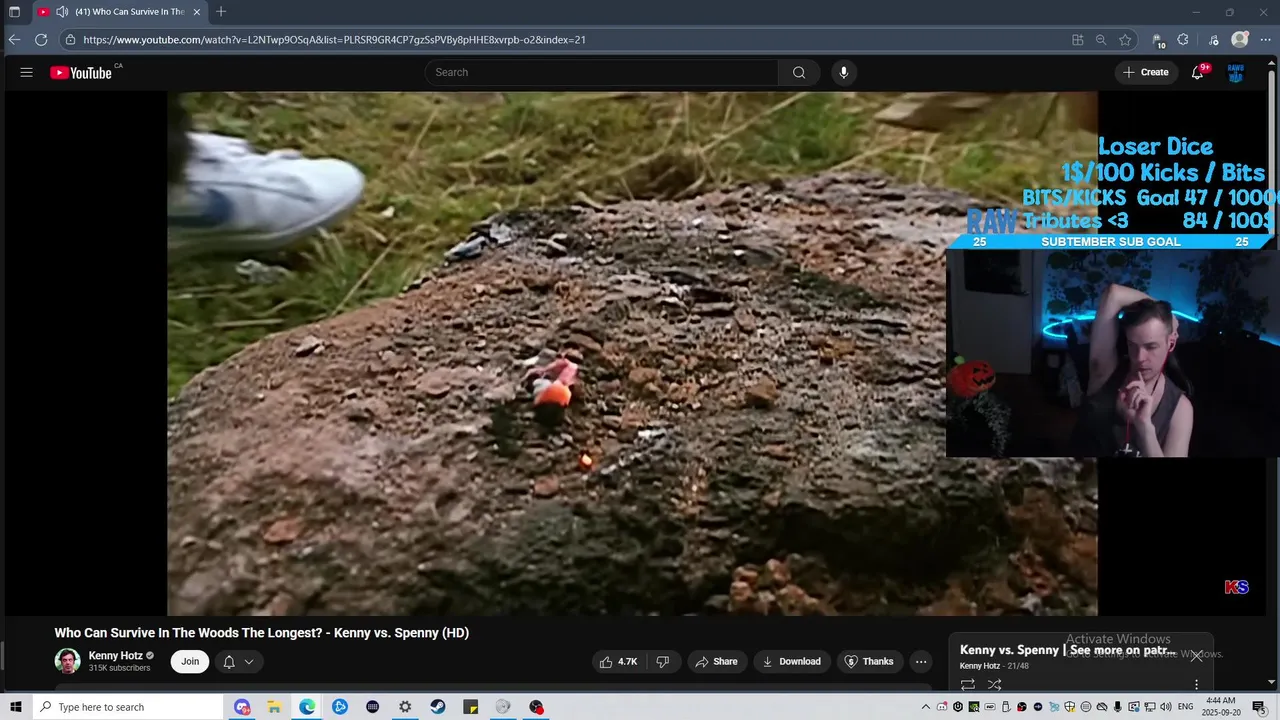Image resolution: width=1280 pixels, height=720 pixels.
Task: Open the clock showing 4:44 AM
Action: pos(1222,707)
